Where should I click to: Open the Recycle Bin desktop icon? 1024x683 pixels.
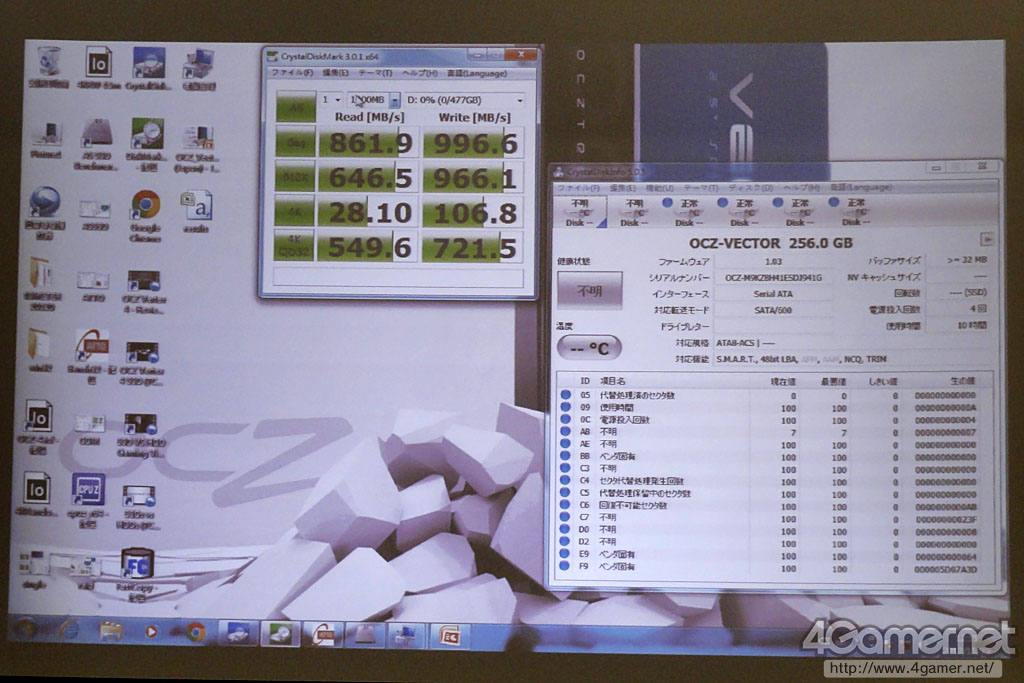click(49, 66)
